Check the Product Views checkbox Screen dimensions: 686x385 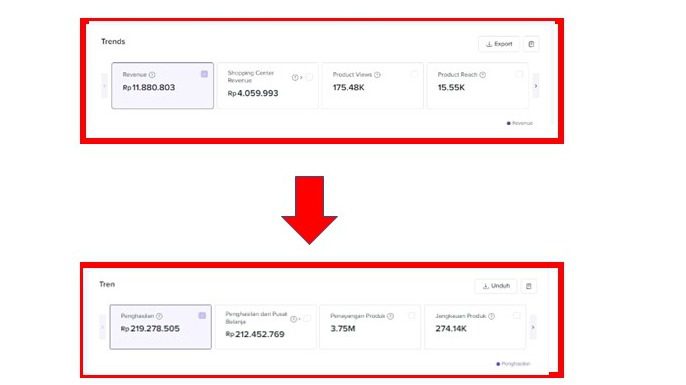click(414, 74)
